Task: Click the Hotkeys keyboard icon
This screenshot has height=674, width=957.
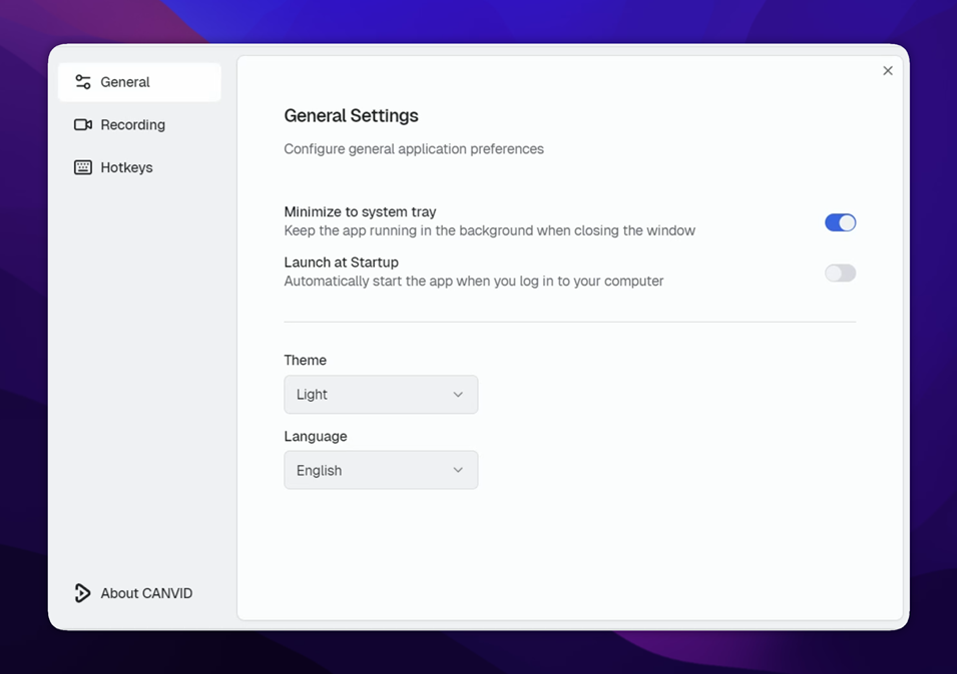Action: [x=83, y=167]
